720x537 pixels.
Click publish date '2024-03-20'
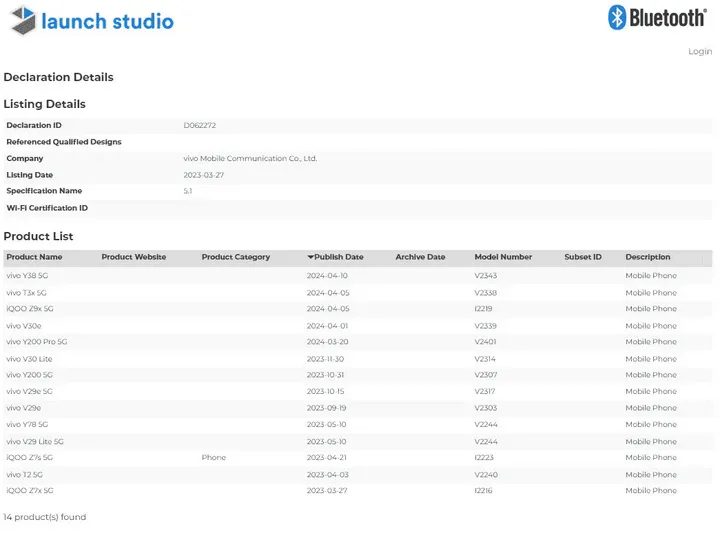(327, 342)
